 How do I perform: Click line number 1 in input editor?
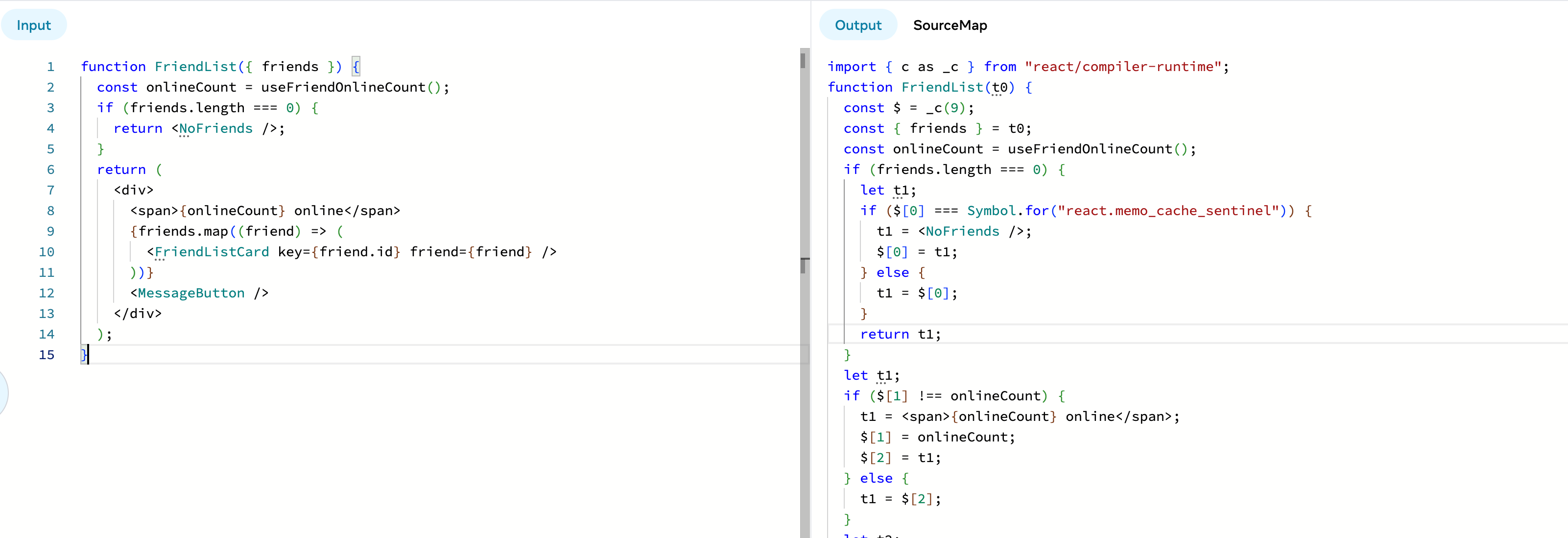50,67
